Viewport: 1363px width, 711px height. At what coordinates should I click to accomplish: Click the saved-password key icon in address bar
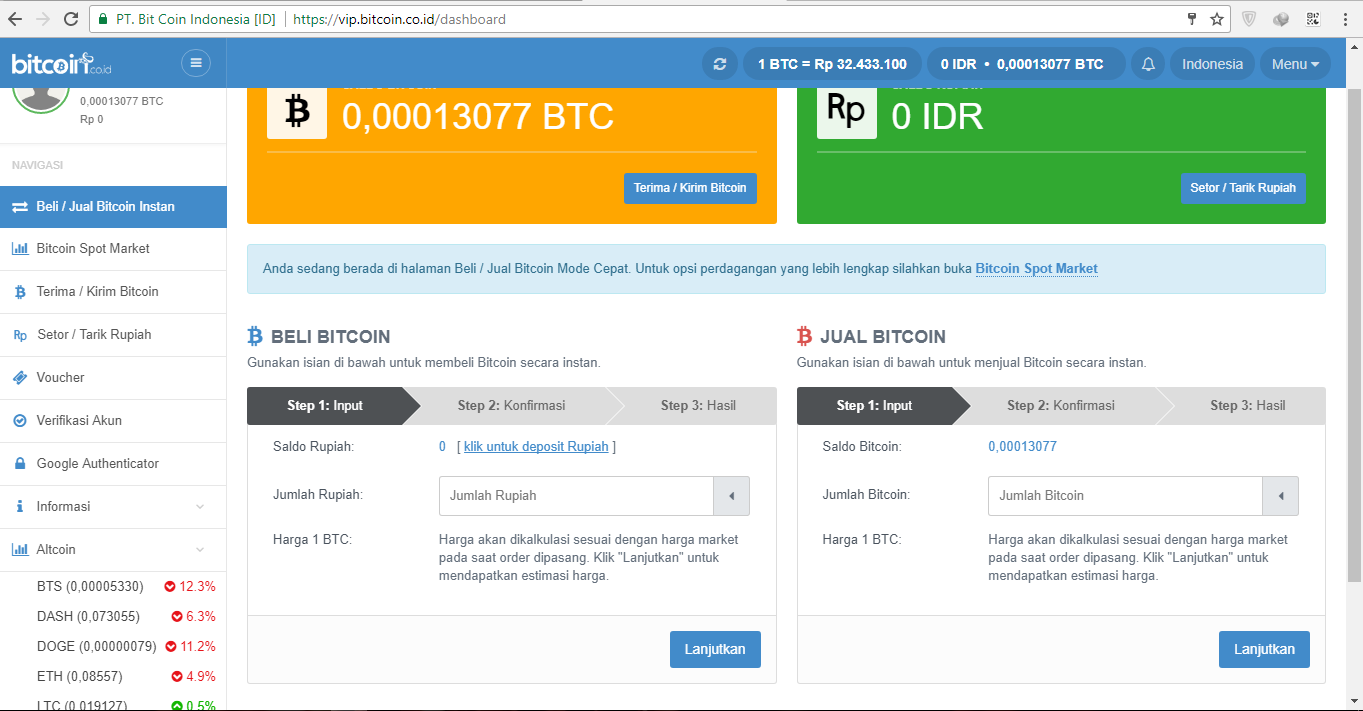[1191, 19]
